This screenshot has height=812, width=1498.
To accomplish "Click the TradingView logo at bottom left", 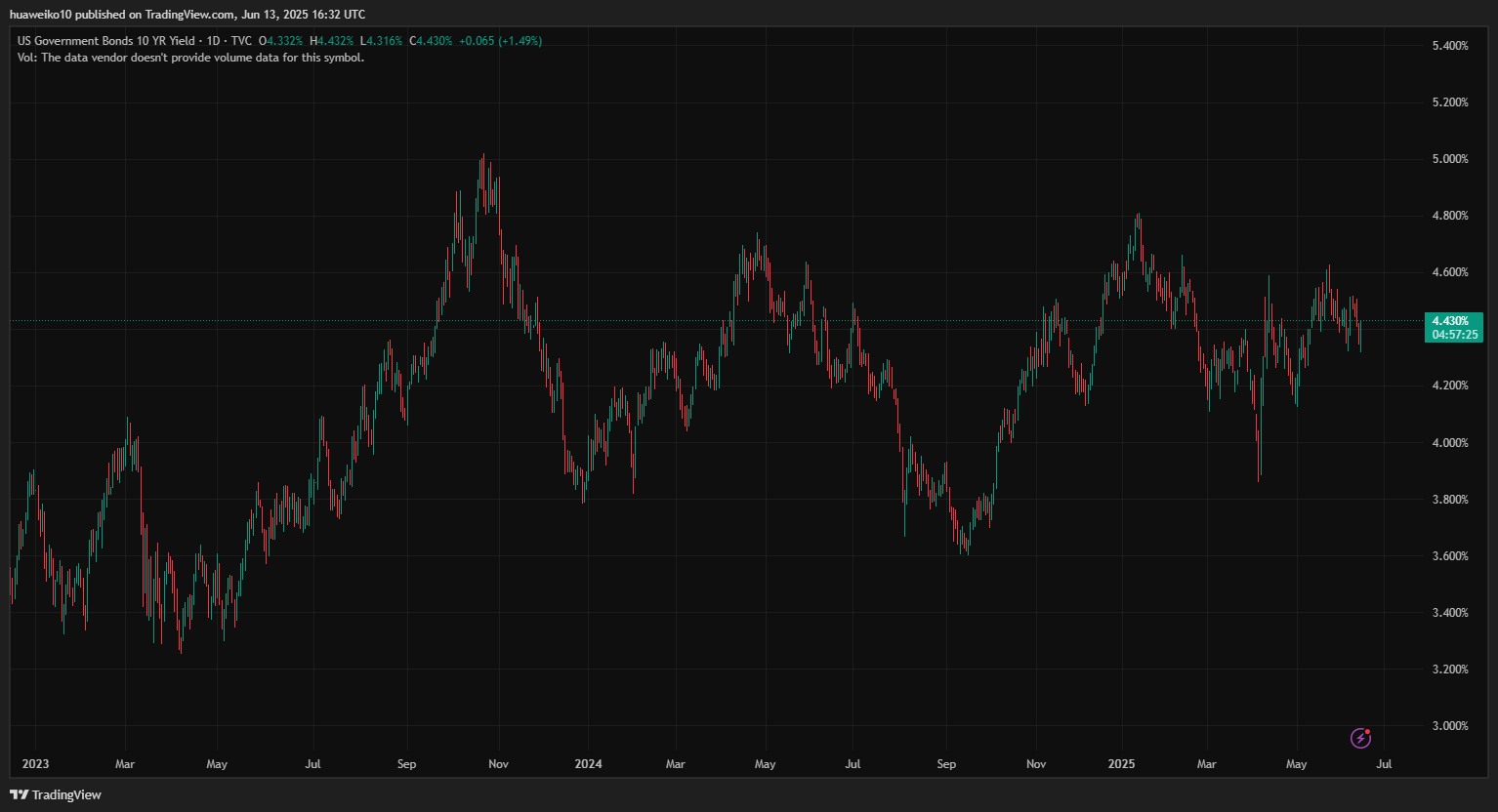I will coord(56,794).
